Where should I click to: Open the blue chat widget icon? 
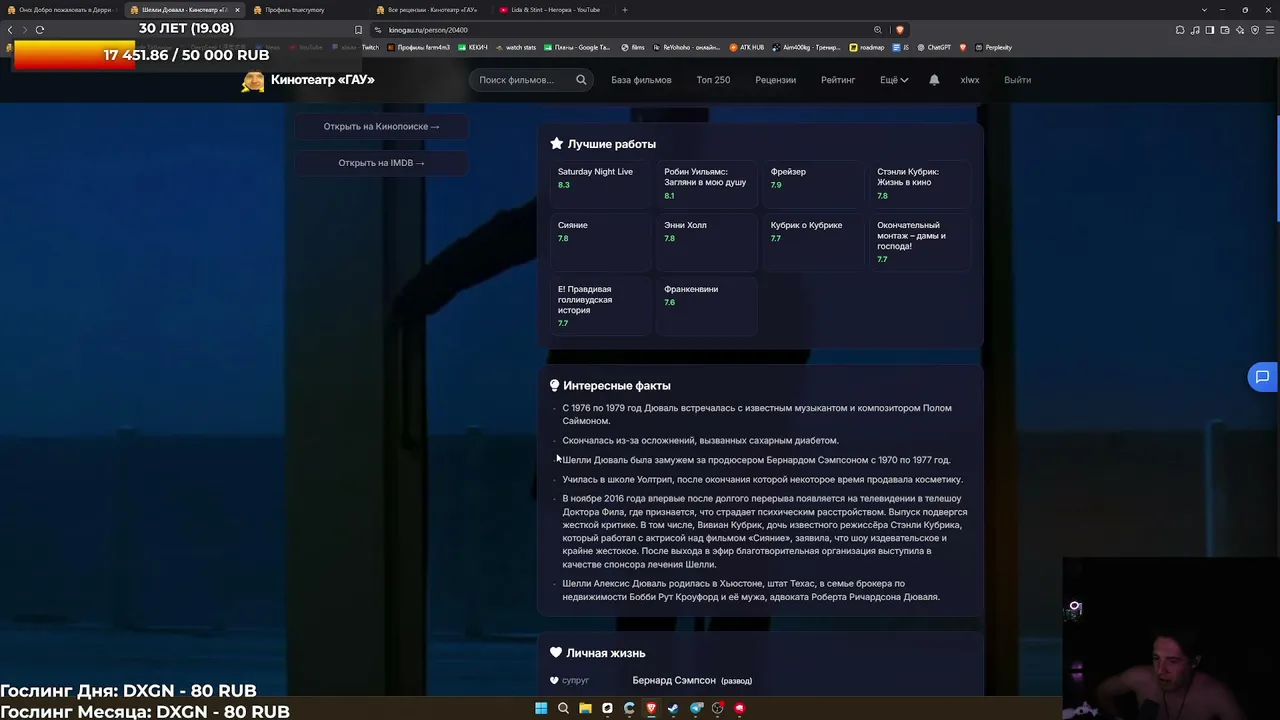[1262, 377]
